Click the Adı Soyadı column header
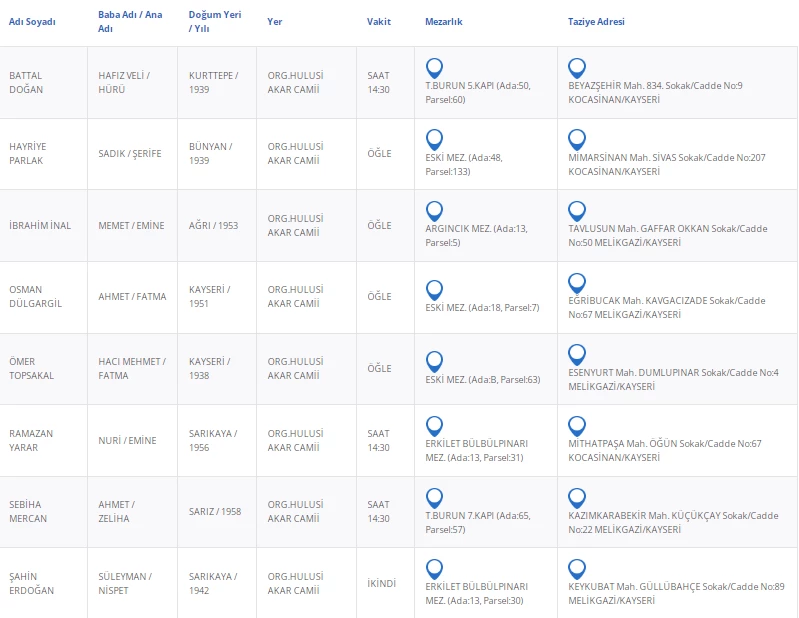The width and height of the screenshot is (799, 618). (32, 21)
